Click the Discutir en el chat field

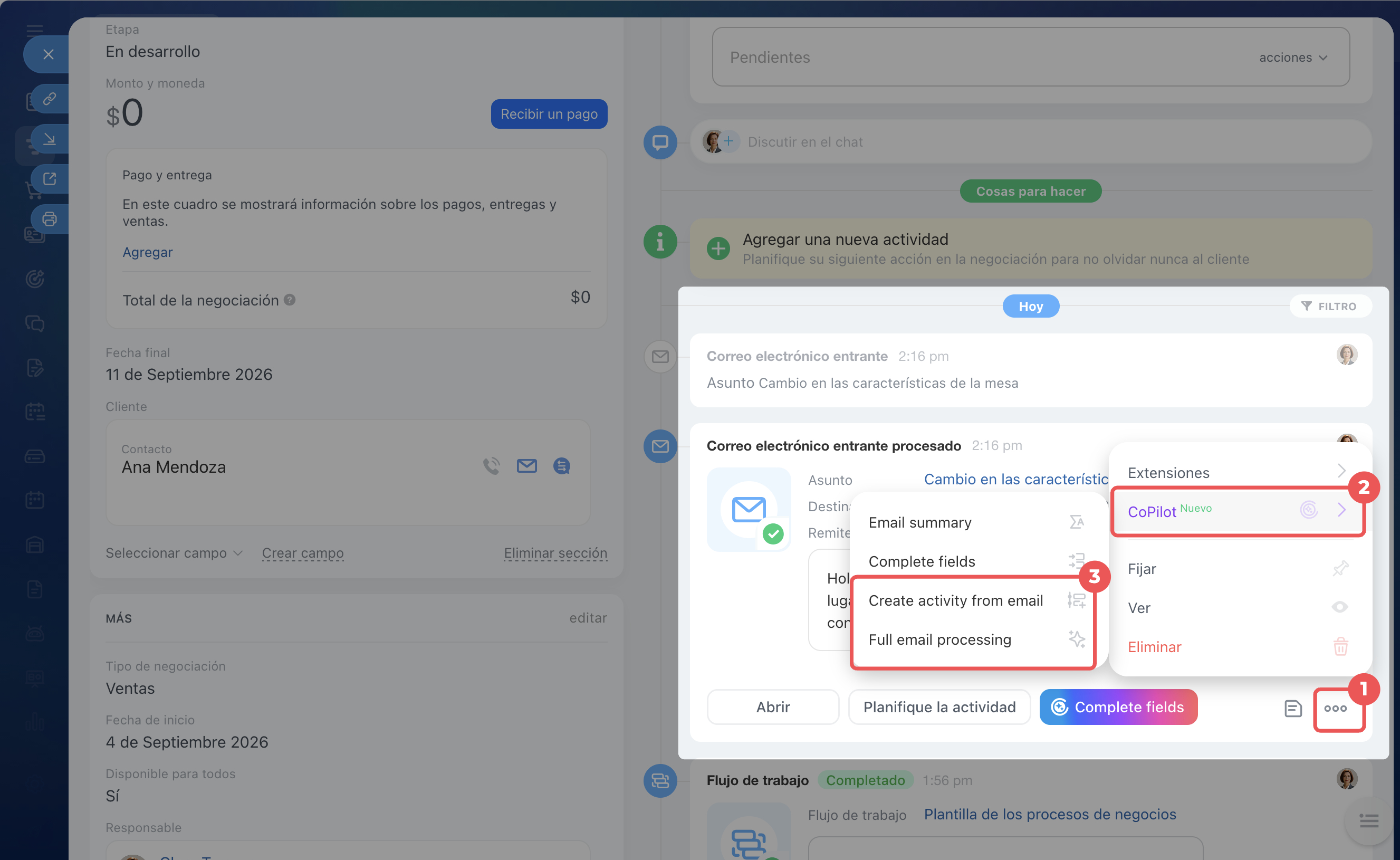pyautogui.click(x=1030, y=141)
